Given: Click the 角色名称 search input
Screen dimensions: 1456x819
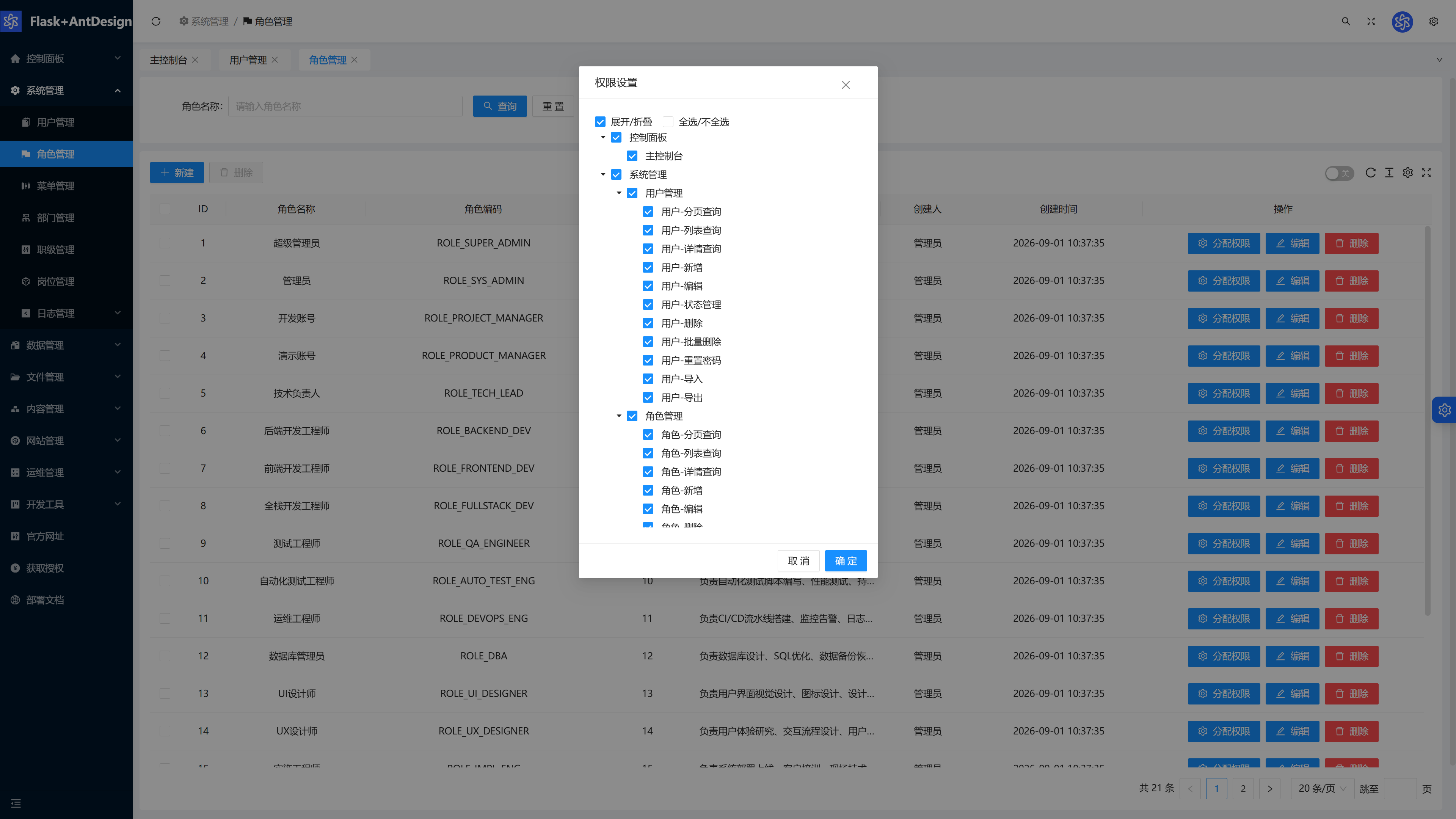Looking at the screenshot, I should coord(345,106).
